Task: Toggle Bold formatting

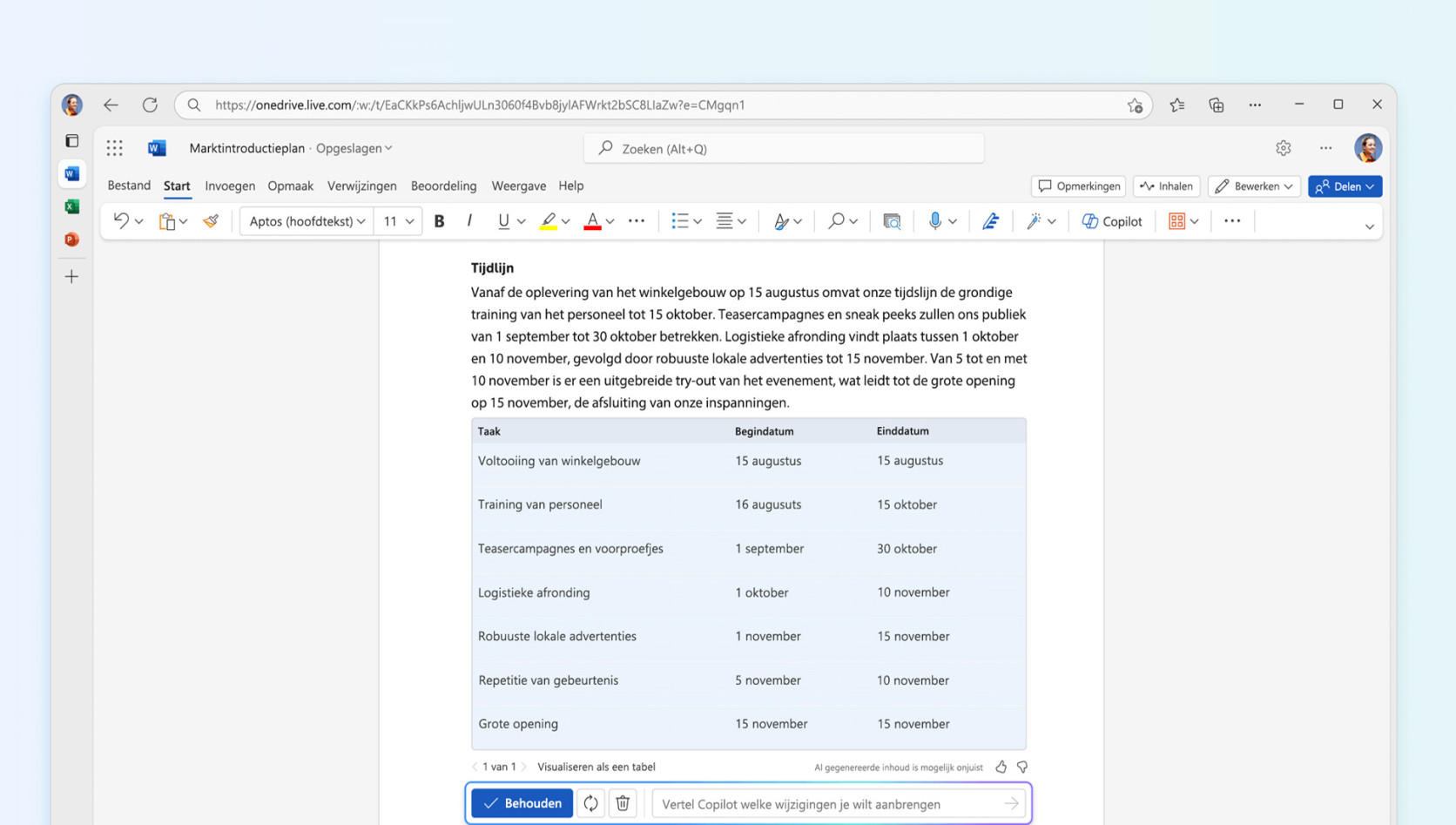Action: pos(439,221)
